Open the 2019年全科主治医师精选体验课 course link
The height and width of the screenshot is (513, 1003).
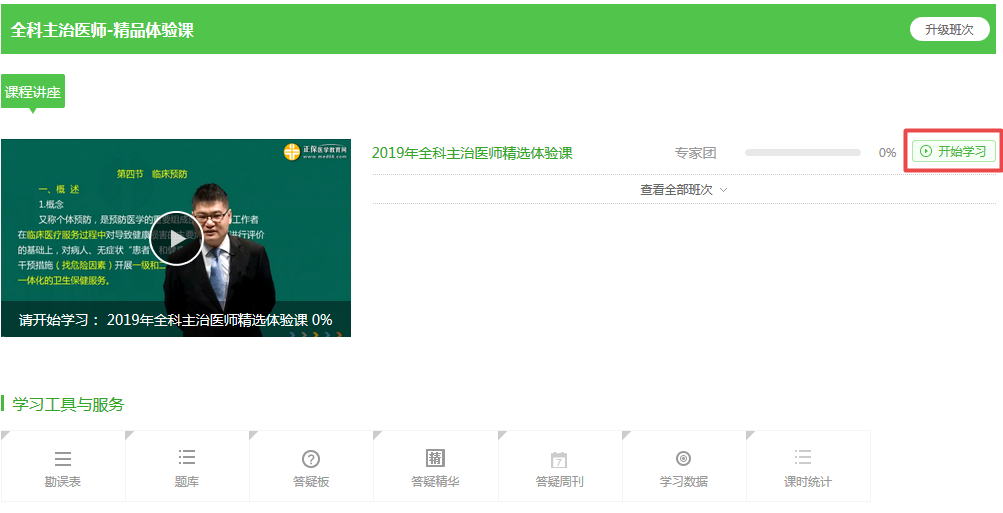[x=472, y=153]
